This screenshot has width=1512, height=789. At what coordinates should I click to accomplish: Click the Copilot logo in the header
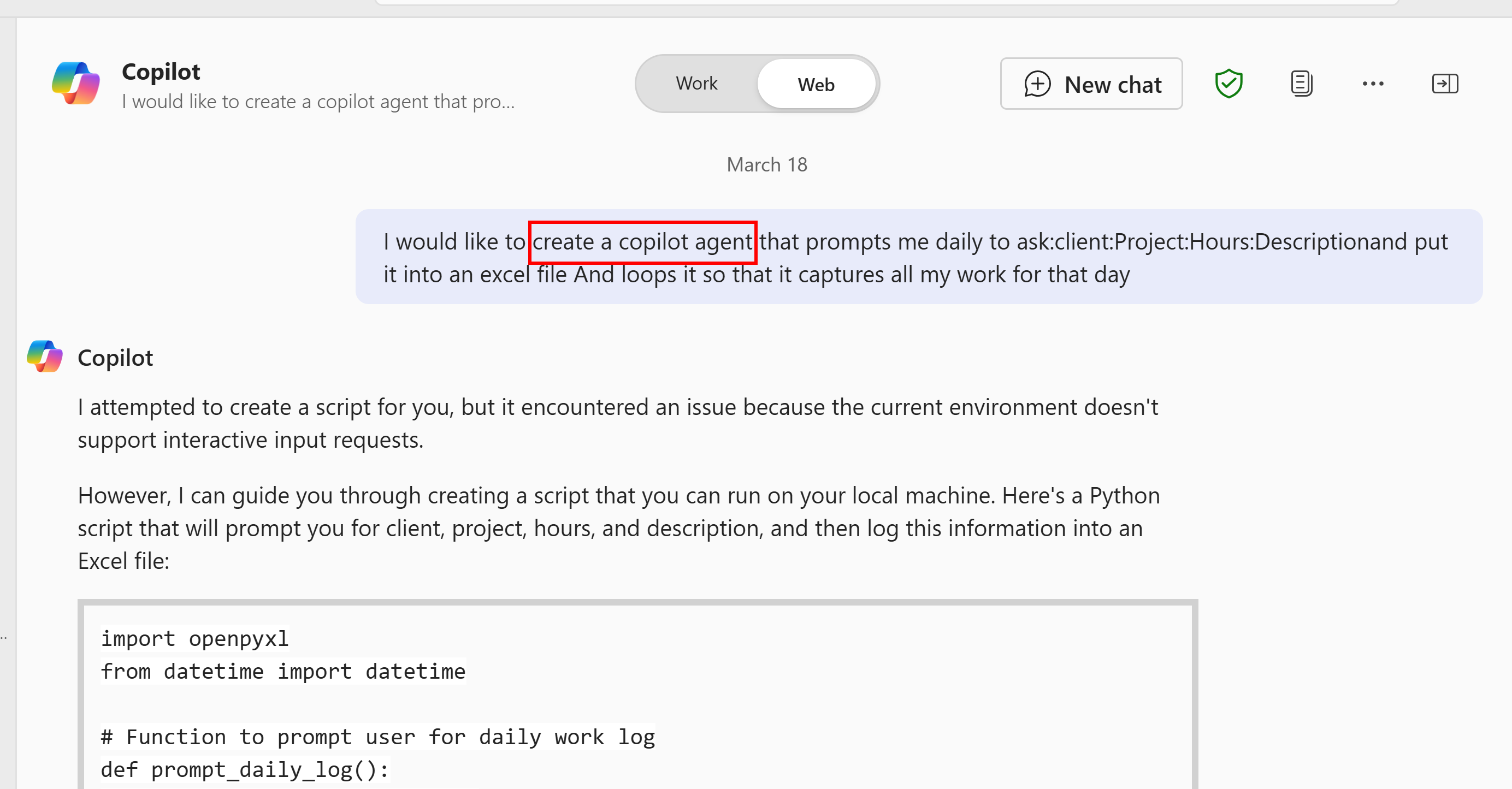pos(76,84)
